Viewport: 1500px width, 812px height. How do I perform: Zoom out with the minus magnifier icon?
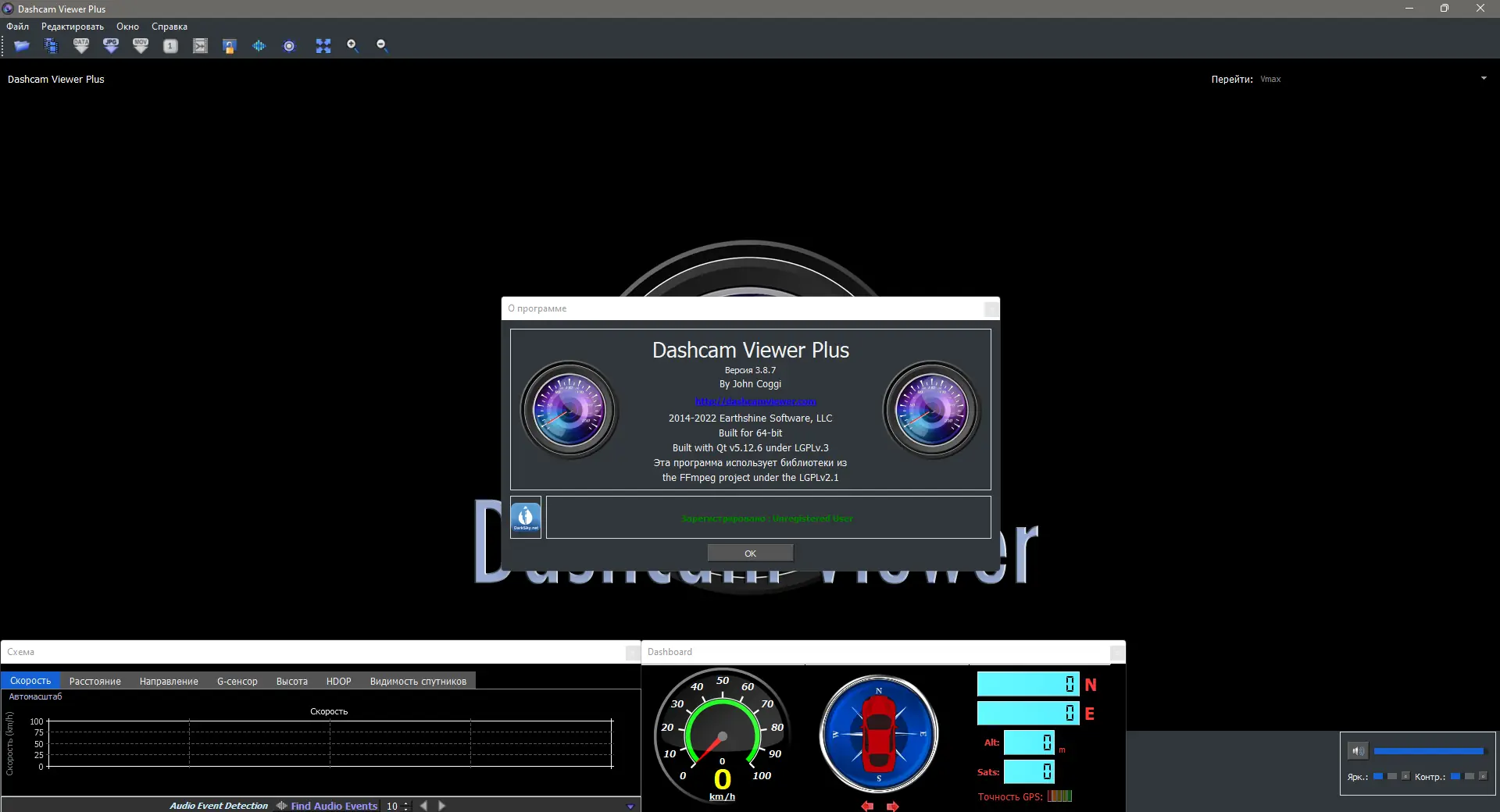[x=382, y=46]
